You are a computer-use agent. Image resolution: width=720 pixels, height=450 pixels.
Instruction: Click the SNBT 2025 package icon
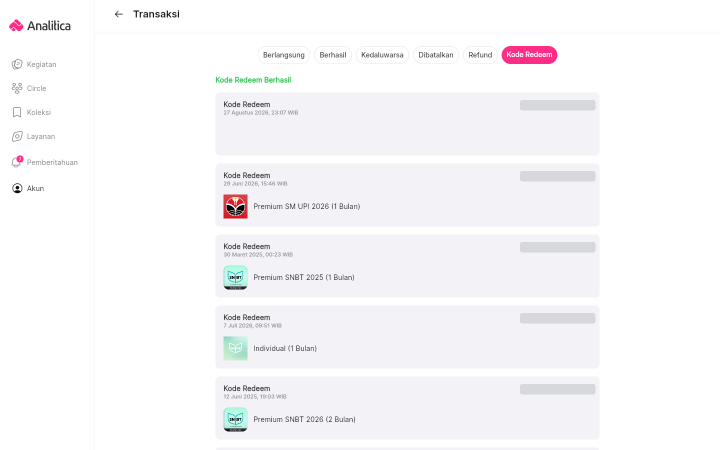pos(235,277)
